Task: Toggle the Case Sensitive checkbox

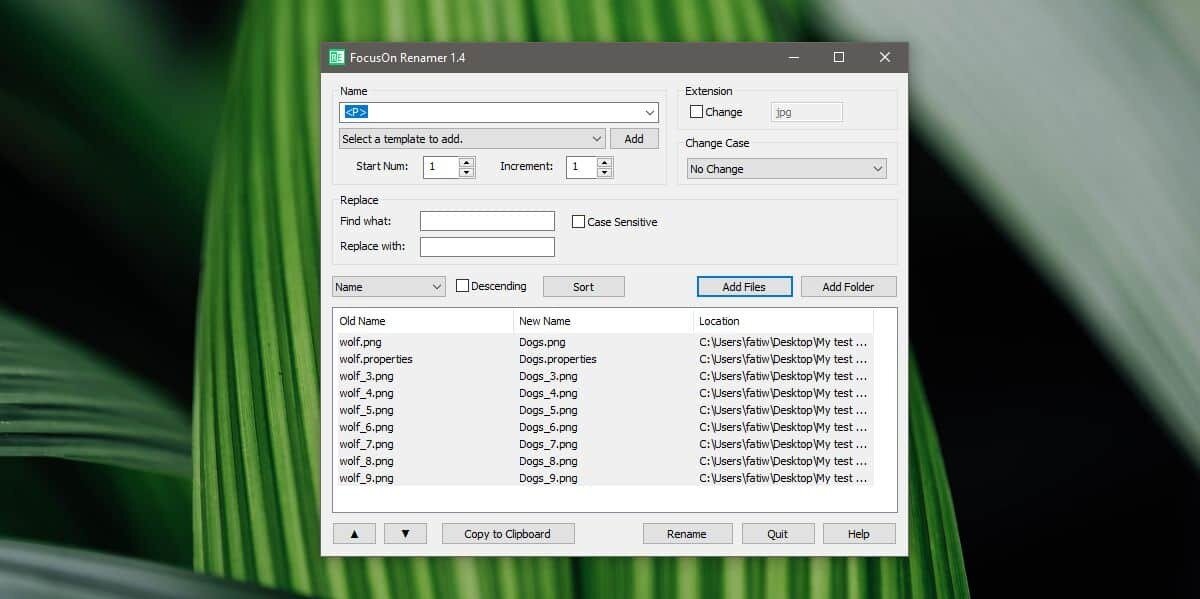Action: click(578, 222)
